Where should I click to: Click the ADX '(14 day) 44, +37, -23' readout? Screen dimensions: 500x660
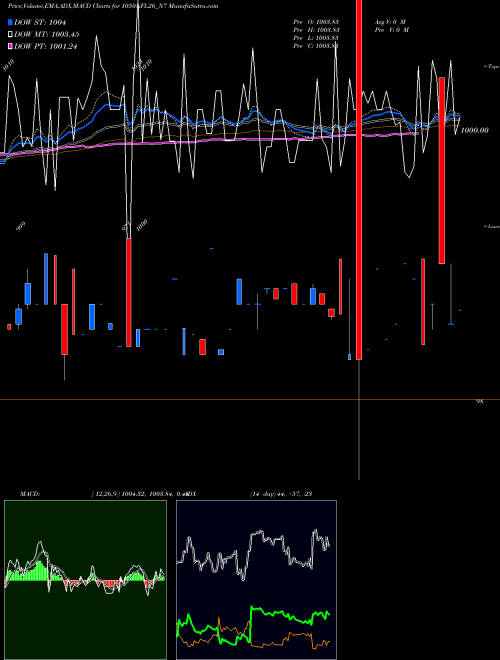click(280, 493)
